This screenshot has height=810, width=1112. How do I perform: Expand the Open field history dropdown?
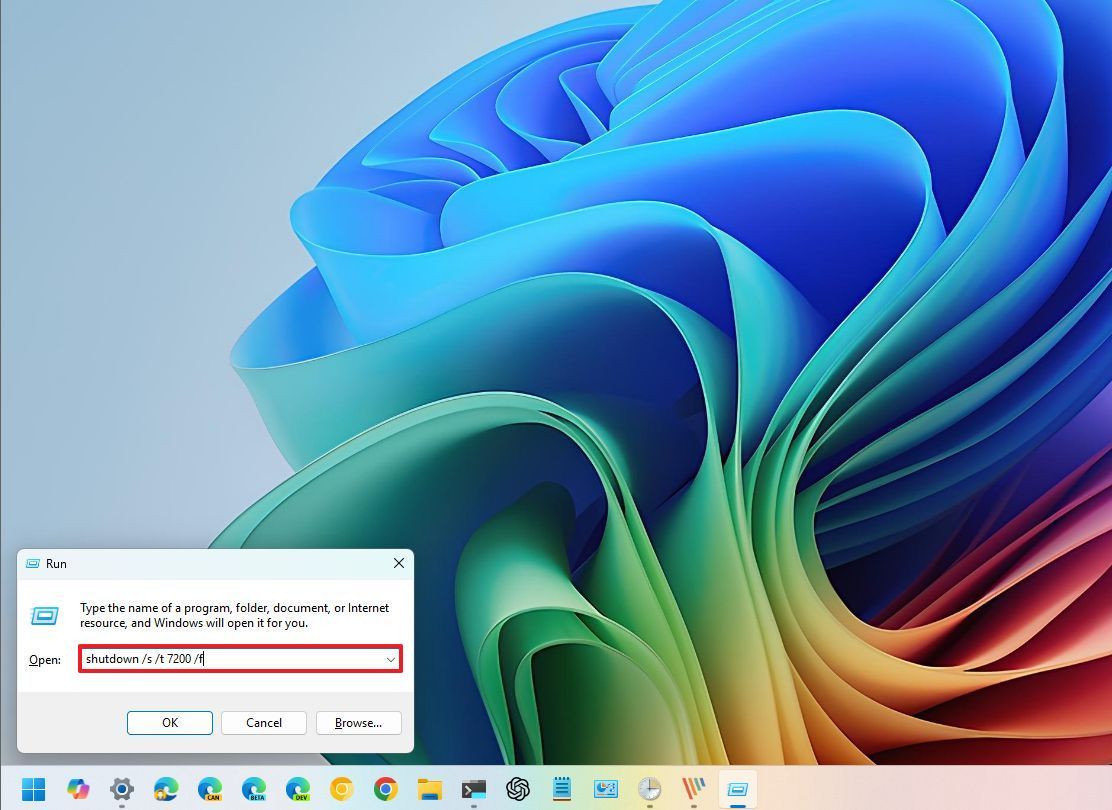point(391,659)
